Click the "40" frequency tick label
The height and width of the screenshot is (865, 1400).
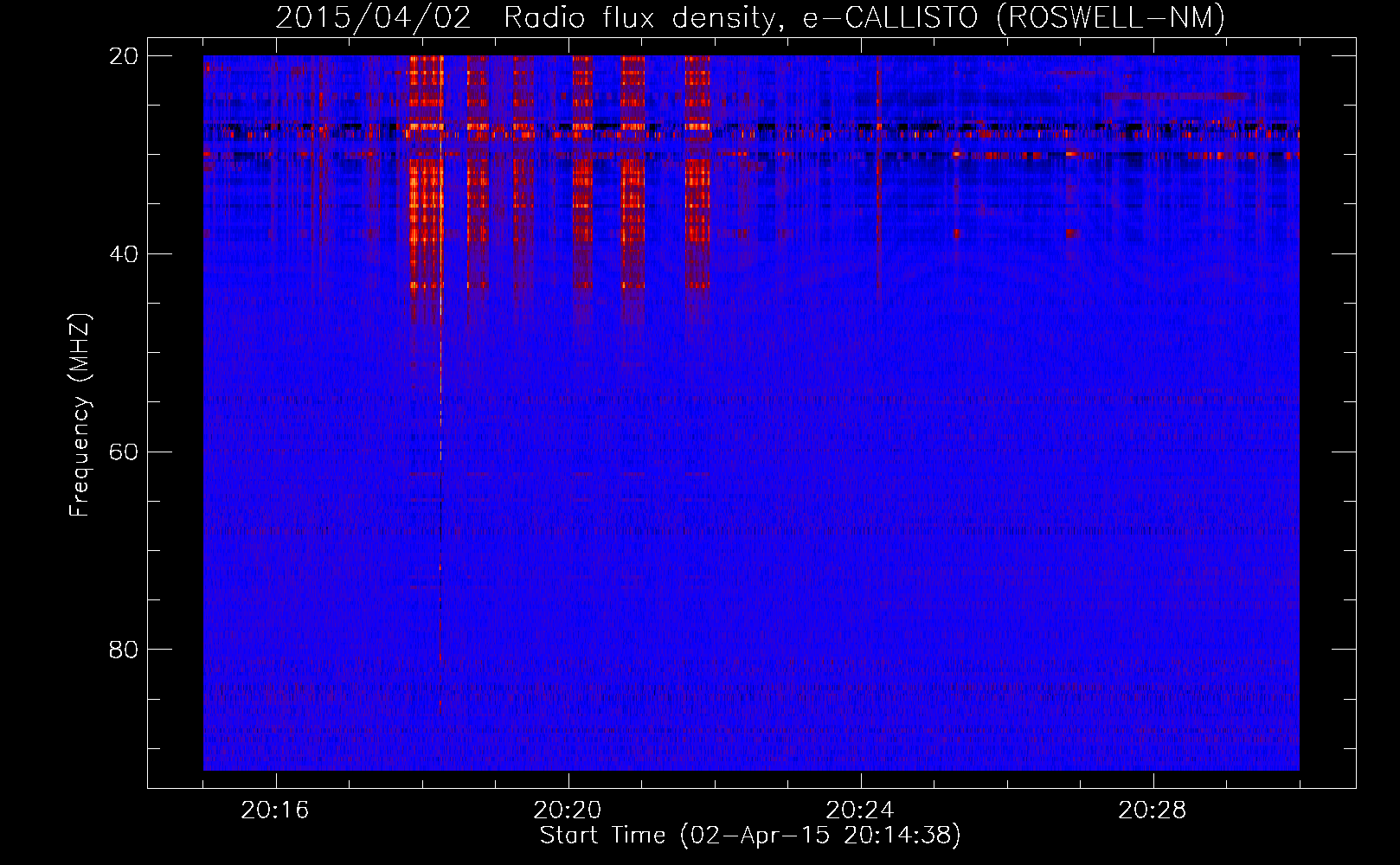(x=124, y=254)
